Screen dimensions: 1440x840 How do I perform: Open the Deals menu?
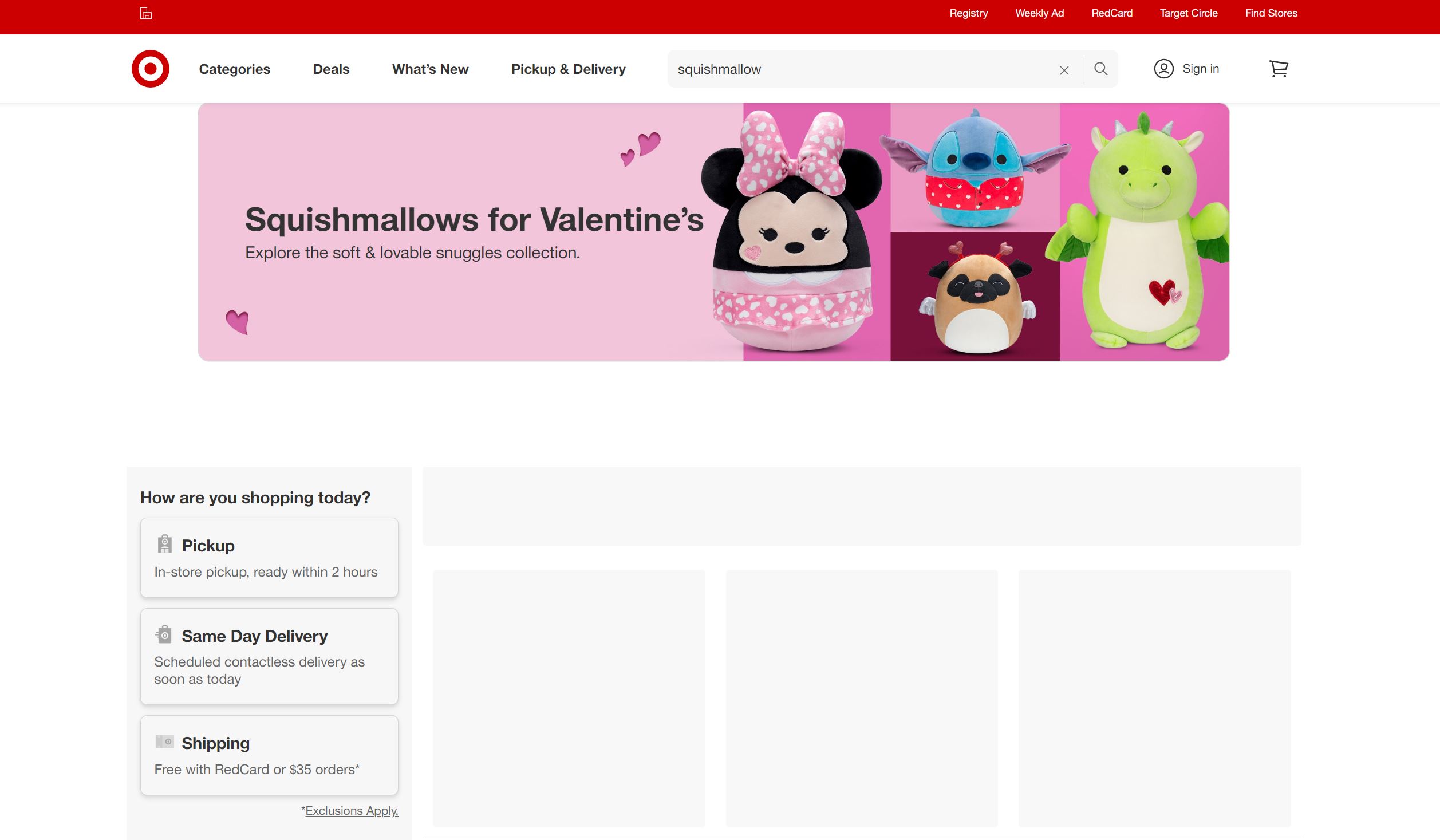331,69
